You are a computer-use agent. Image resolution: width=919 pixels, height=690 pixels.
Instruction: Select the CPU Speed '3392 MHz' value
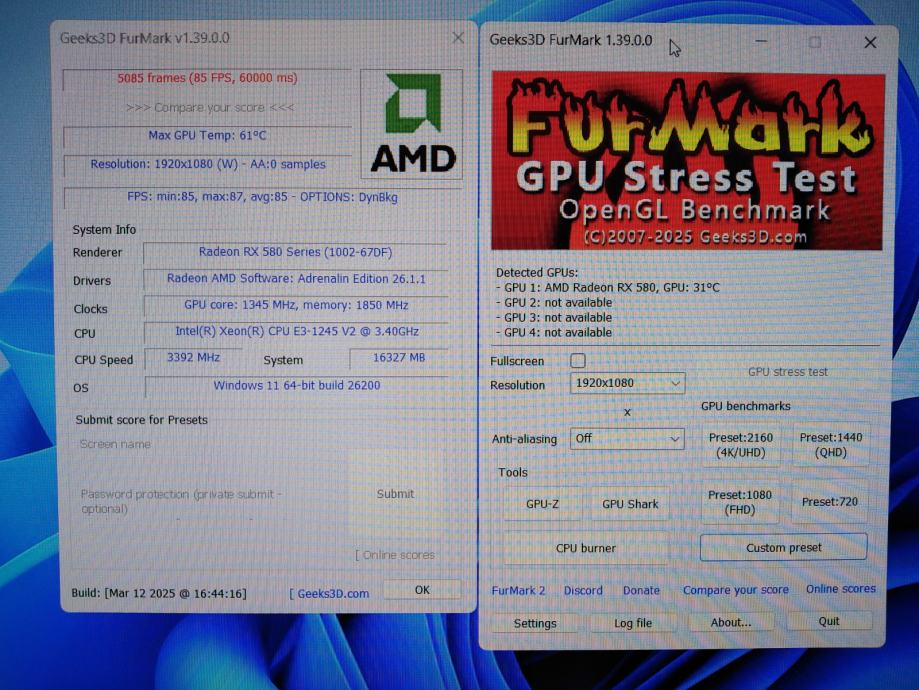click(x=193, y=358)
